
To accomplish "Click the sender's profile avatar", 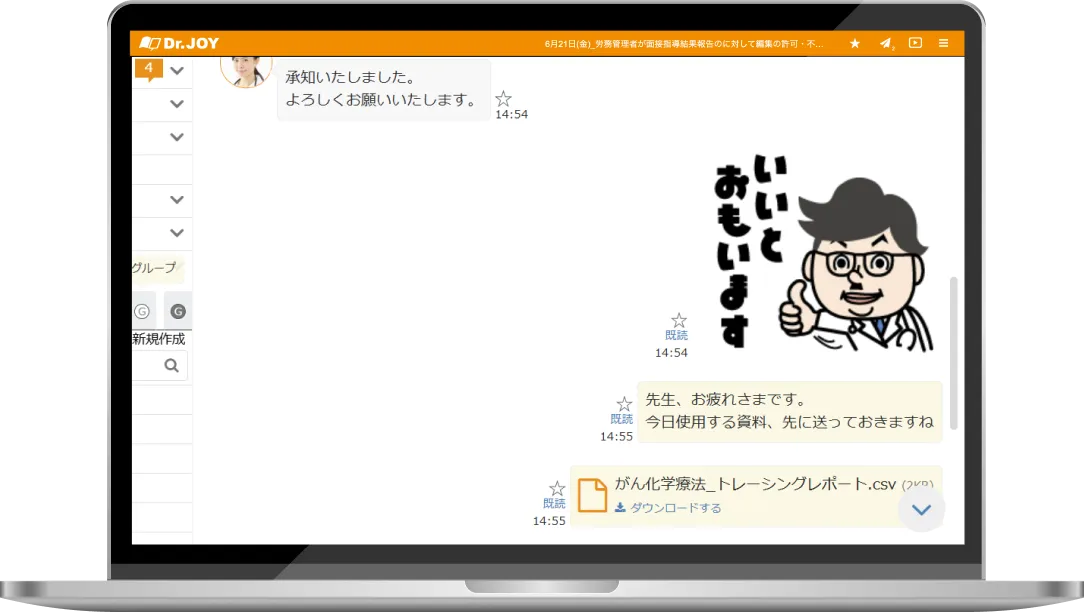I will click(x=246, y=71).
